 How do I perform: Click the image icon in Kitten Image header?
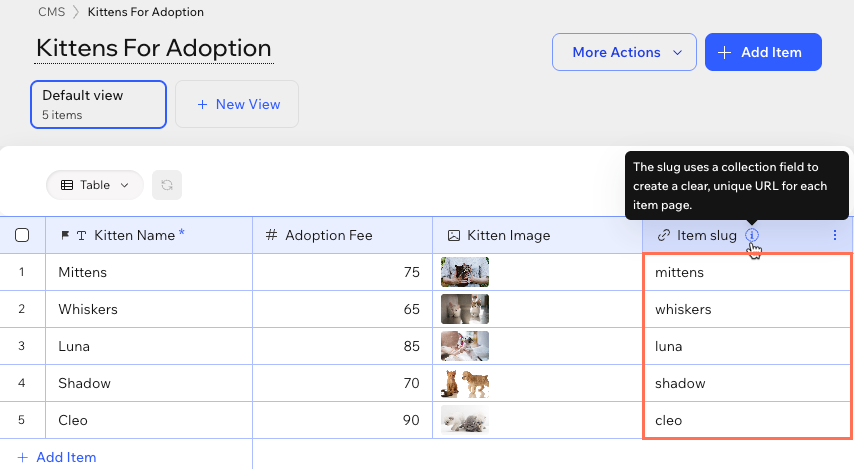454,235
